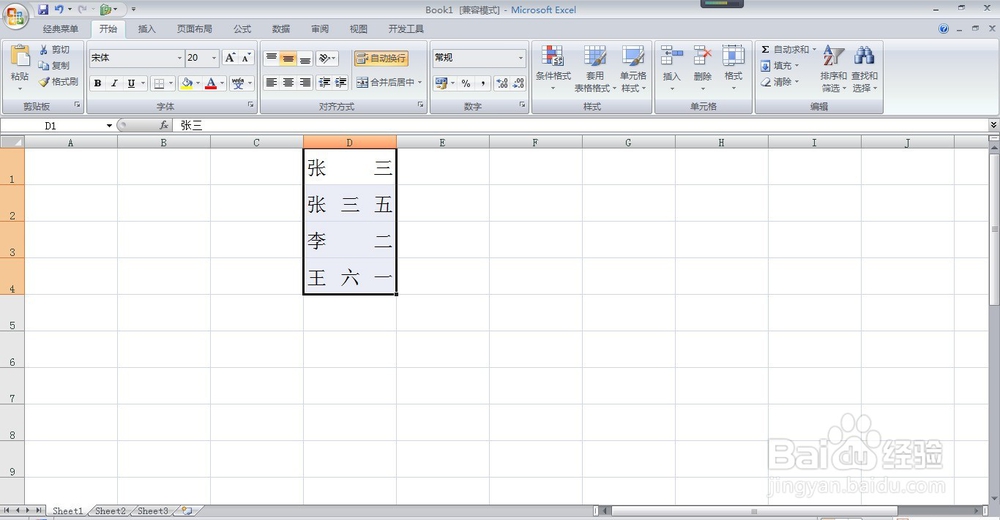Open the 数据 ribbon tab

point(281,29)
